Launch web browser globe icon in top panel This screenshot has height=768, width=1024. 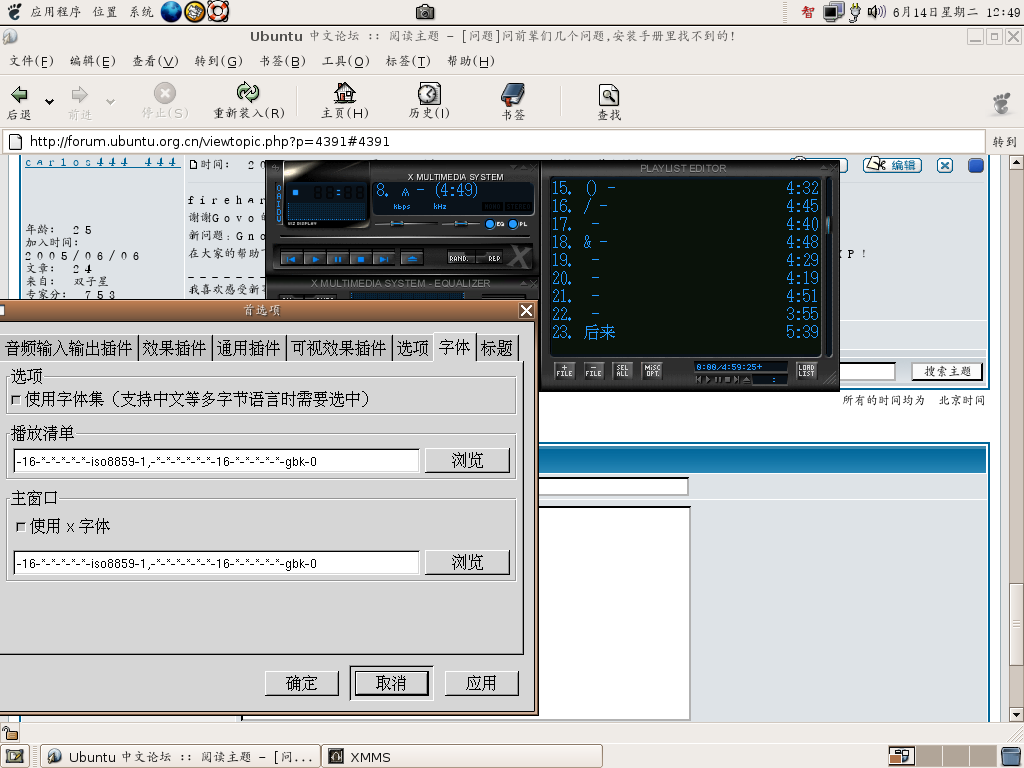point(171,11)
